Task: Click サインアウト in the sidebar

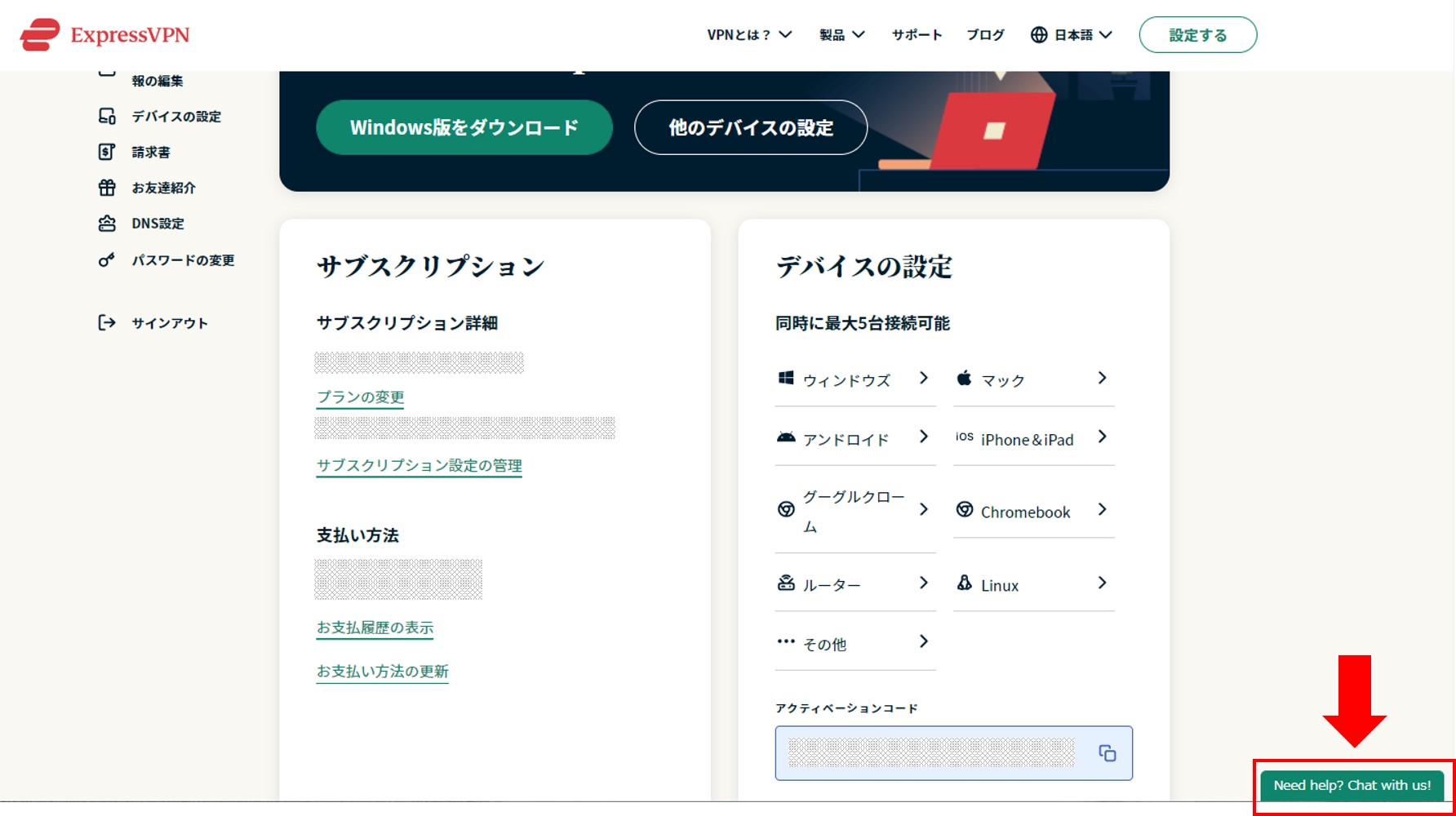Action: coord(170,322)
